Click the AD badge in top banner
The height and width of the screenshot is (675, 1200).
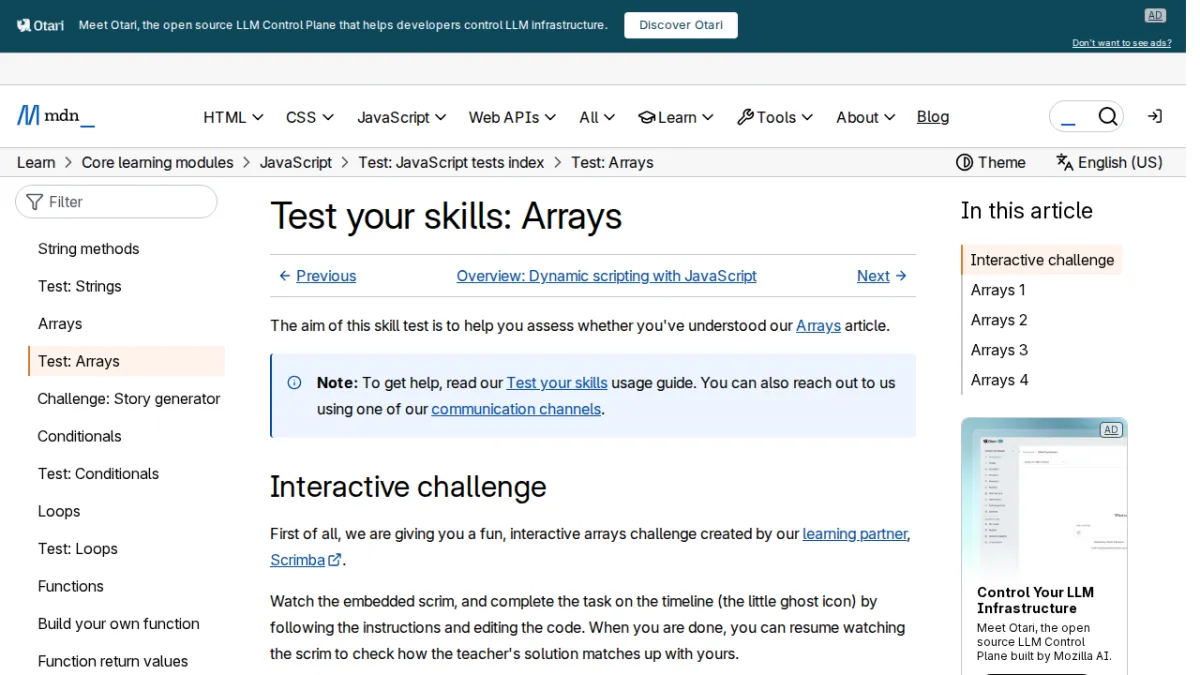[1155, 15]
